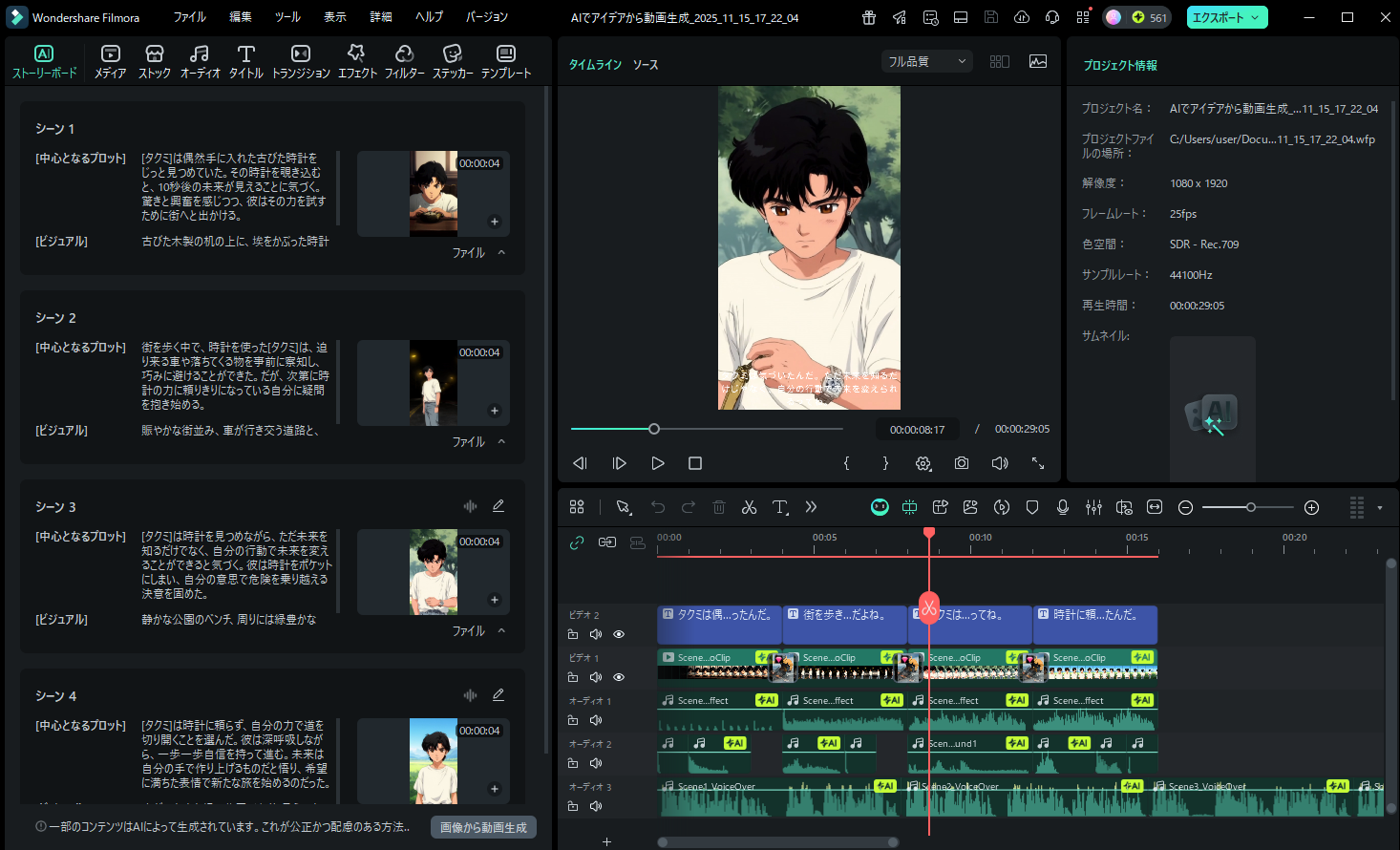This screenshot has width=1400, height=850.
Task: Edit シーン 3 with the pencil button
Action: tap(498, 505)
